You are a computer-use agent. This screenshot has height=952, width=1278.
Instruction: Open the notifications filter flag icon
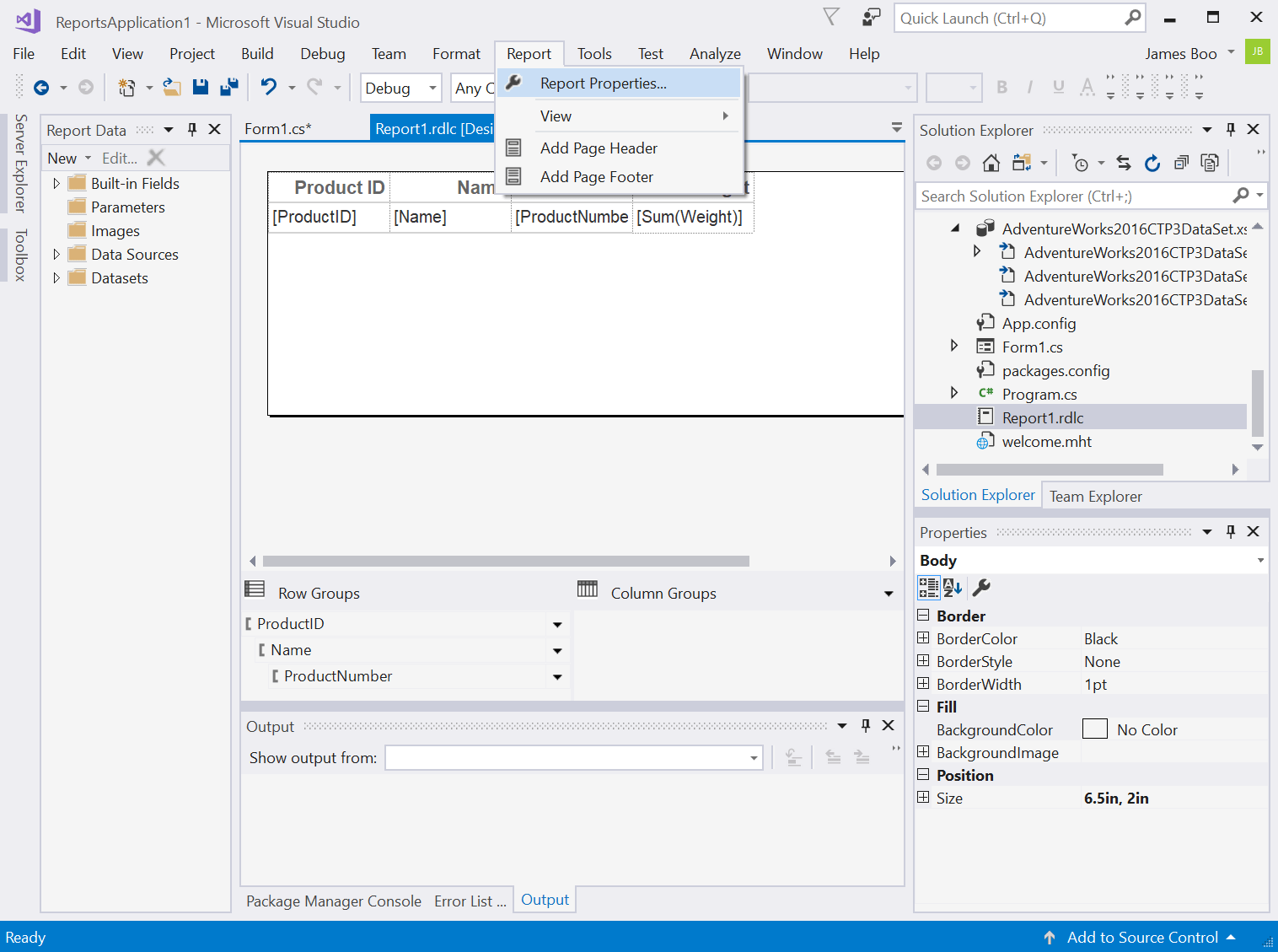[x=831, y=17]
